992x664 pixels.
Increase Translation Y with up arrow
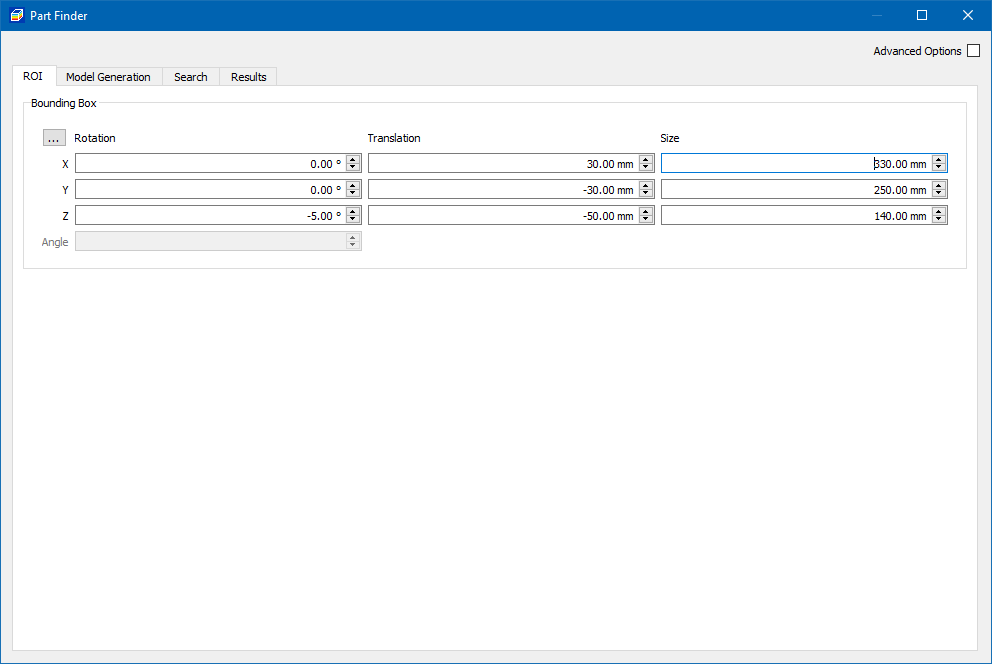[x=646, y=185]
